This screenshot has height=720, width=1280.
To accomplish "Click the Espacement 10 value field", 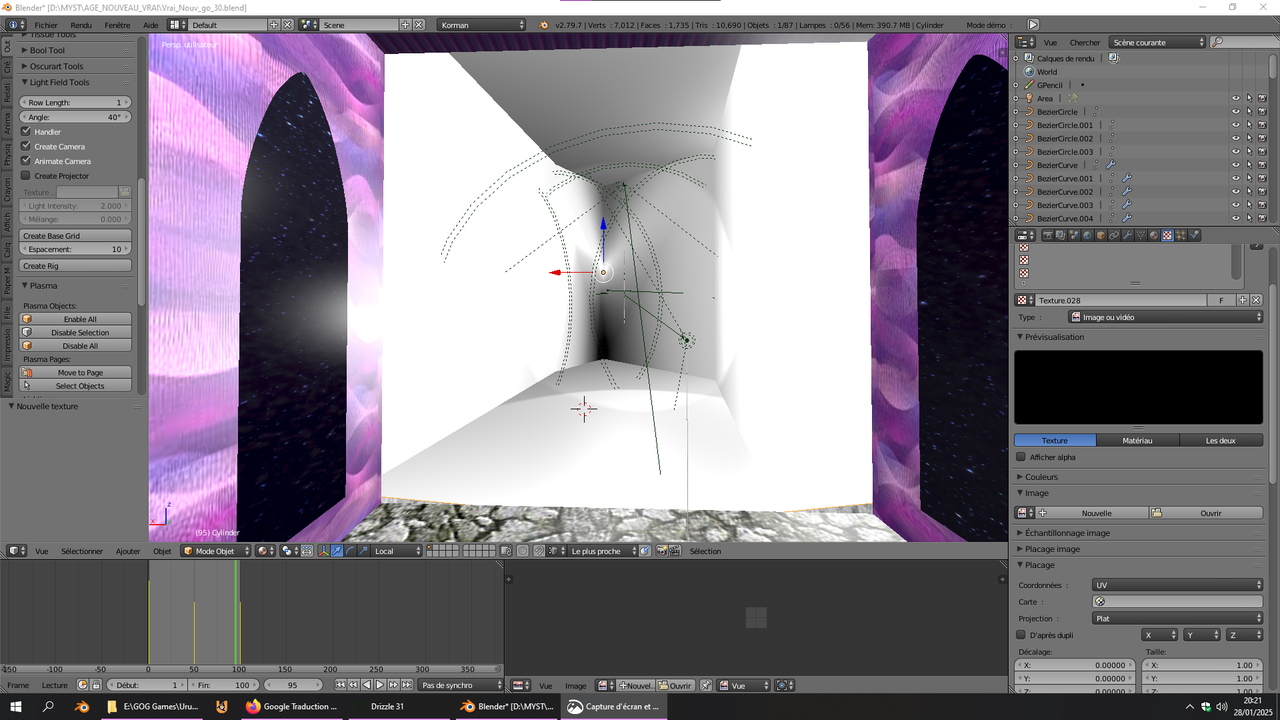I will click(76, 249).
